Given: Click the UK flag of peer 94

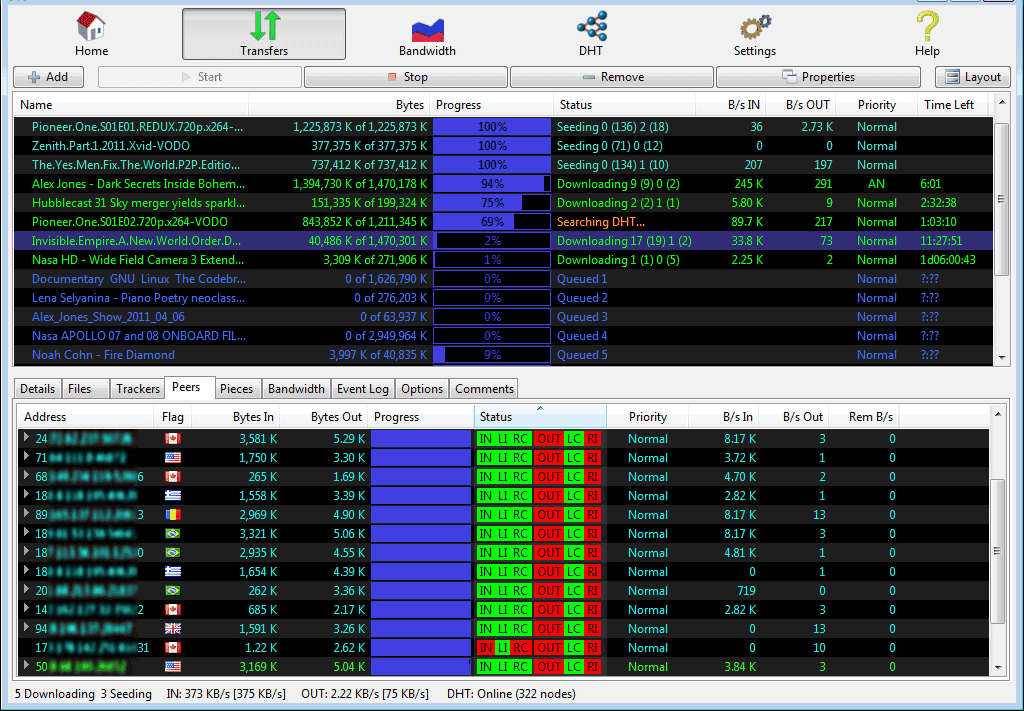Looking at the screenshot, I should click(173, 629).
